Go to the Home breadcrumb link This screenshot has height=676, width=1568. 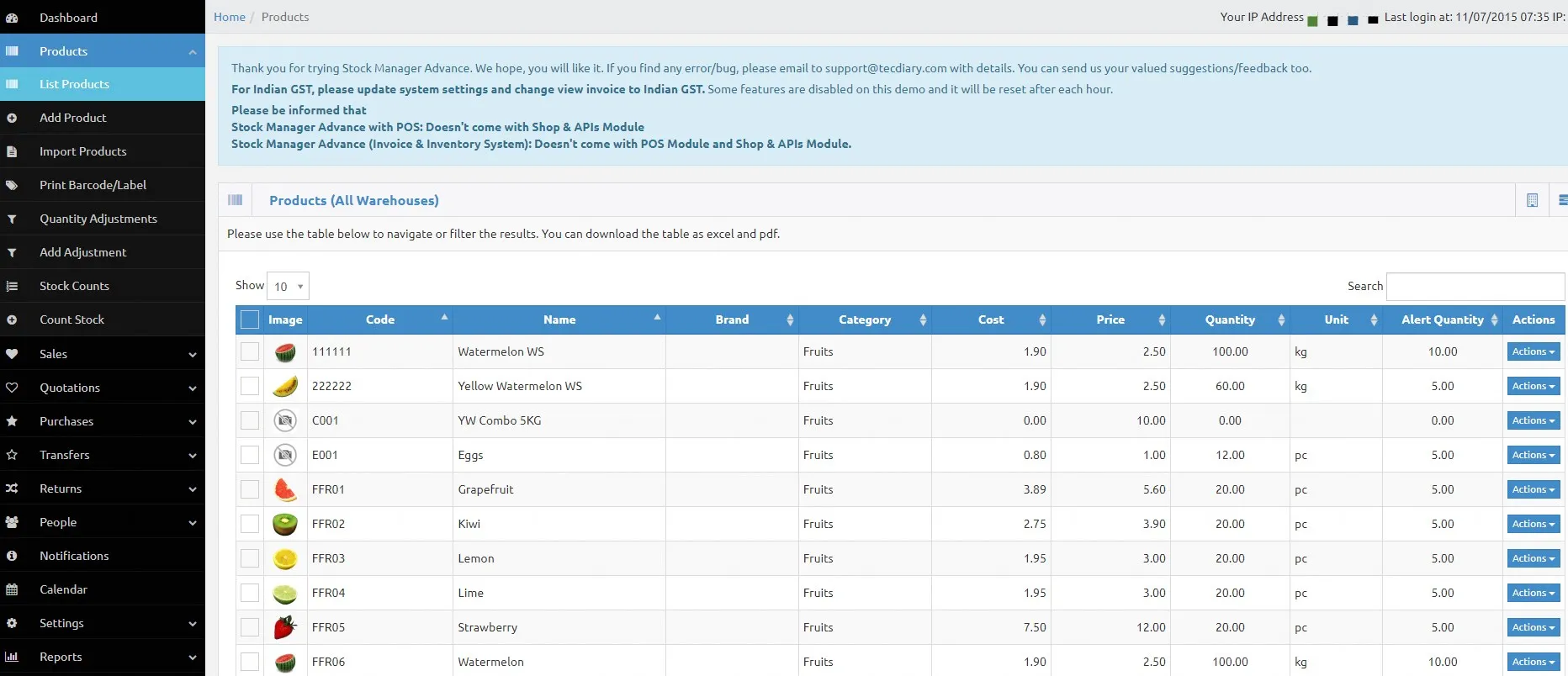click(x=230, y=17)
